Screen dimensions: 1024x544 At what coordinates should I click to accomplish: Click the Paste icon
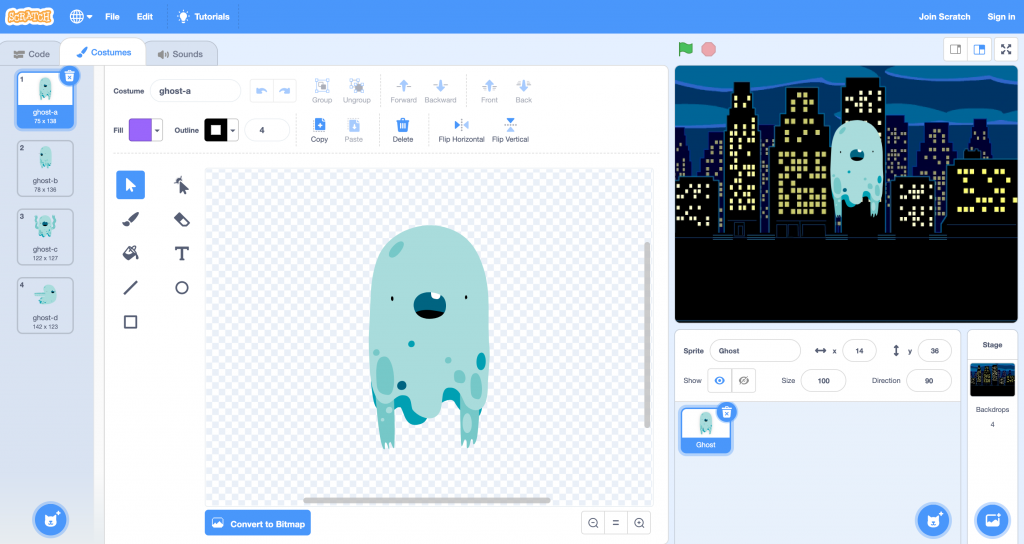tap(353, 125)
